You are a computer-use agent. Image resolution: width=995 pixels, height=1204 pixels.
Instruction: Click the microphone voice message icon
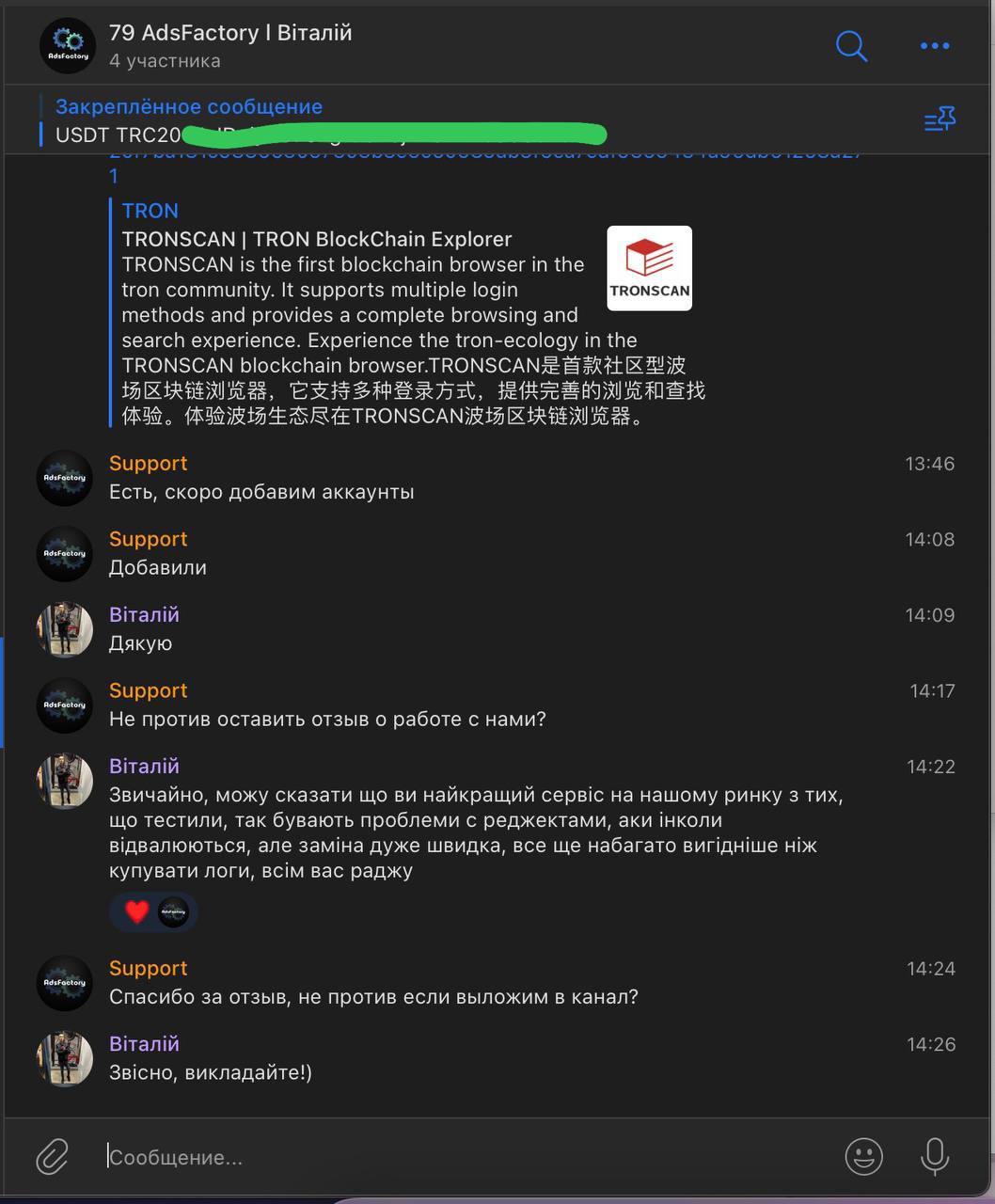935,1156
